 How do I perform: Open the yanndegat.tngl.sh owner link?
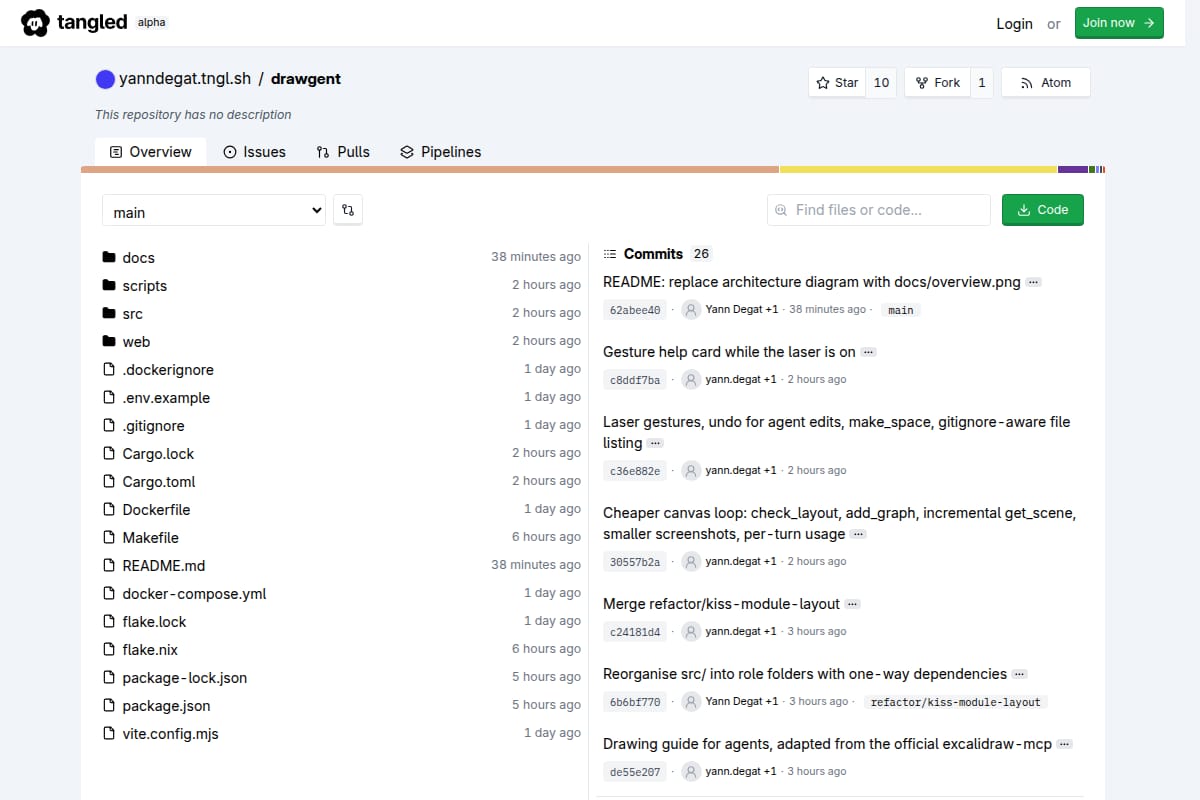pyautogui.click(x=184, y=79)
